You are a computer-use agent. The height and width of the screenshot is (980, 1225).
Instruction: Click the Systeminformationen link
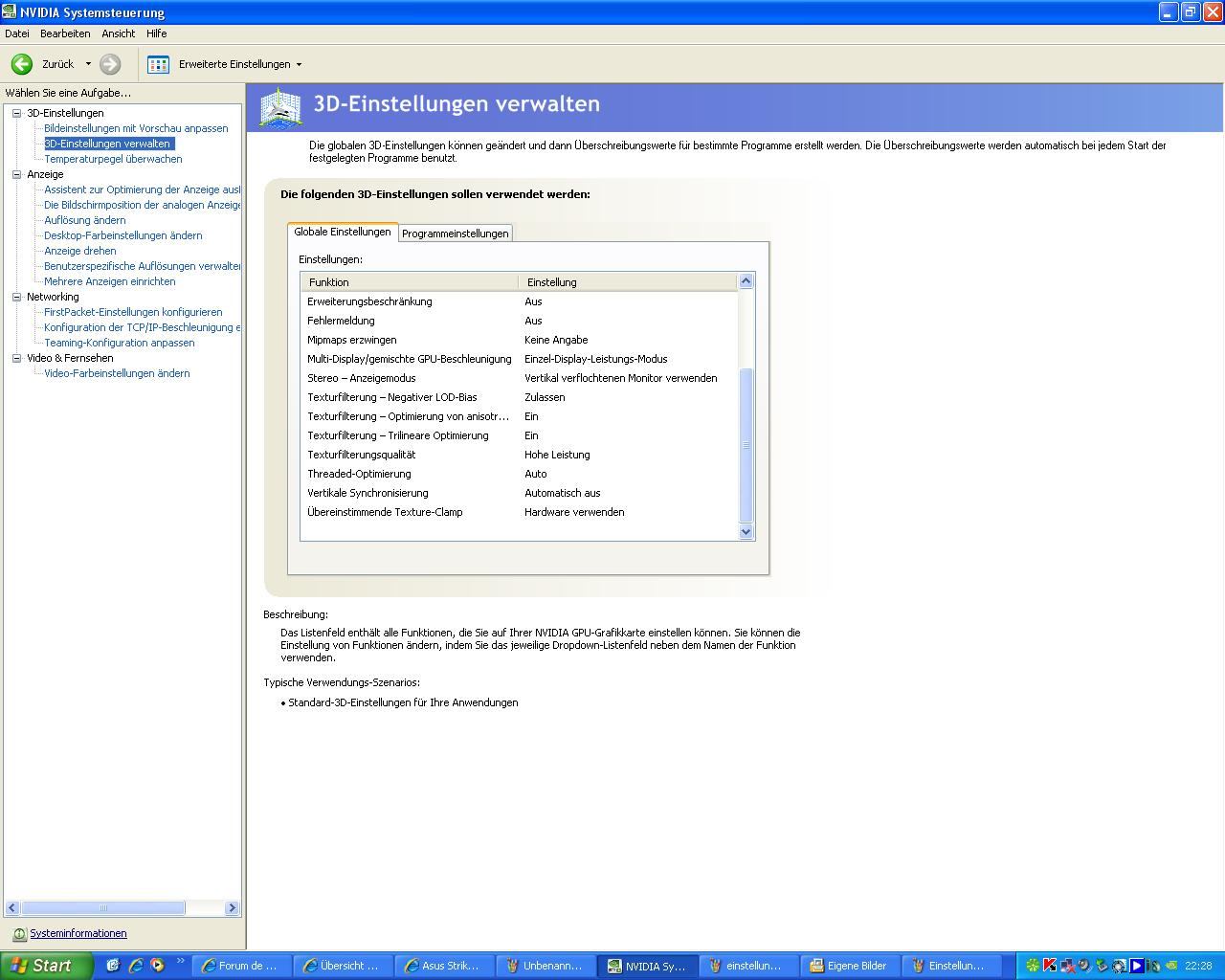coord(78,933)
